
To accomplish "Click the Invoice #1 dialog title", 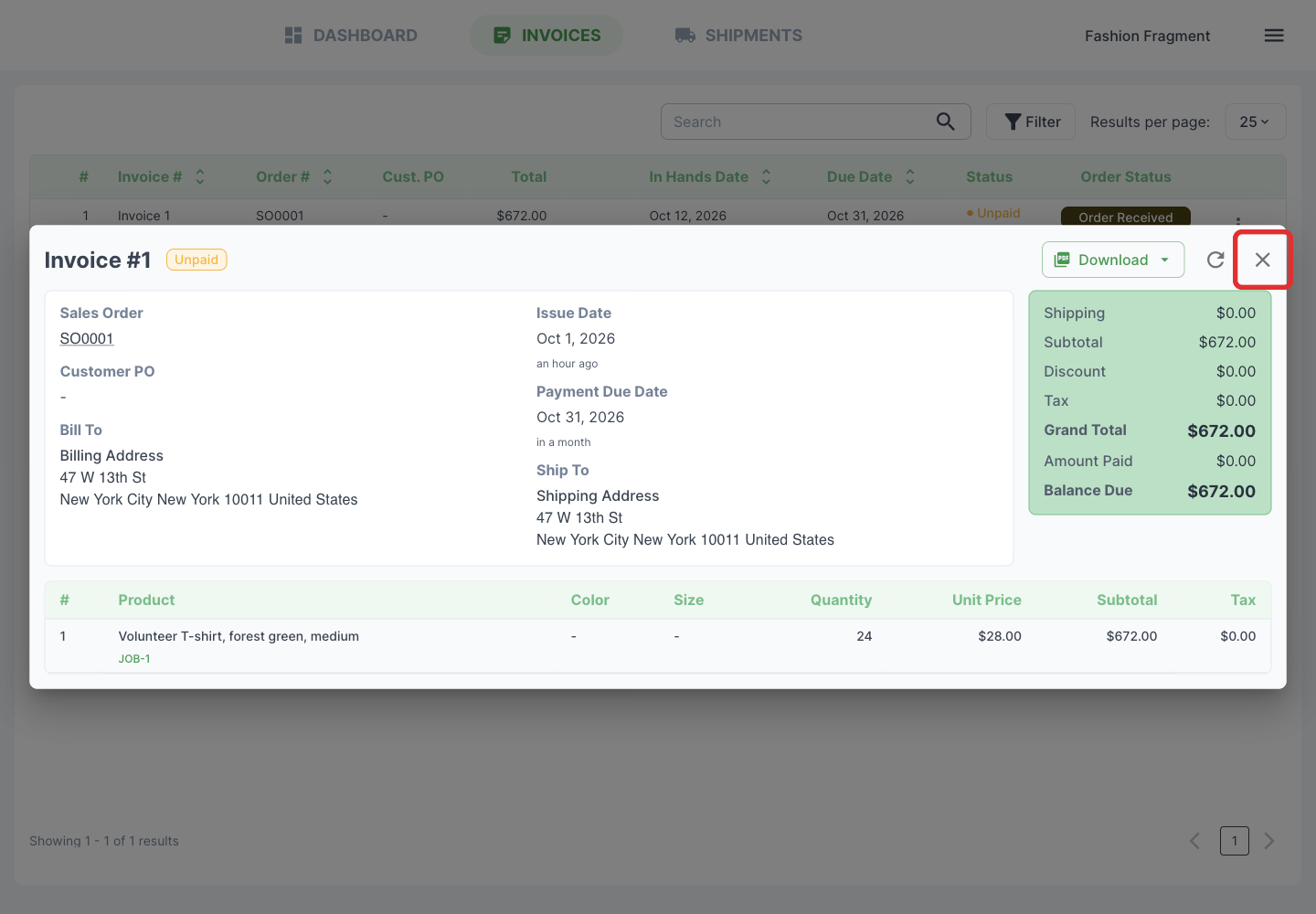I will 98,260.
